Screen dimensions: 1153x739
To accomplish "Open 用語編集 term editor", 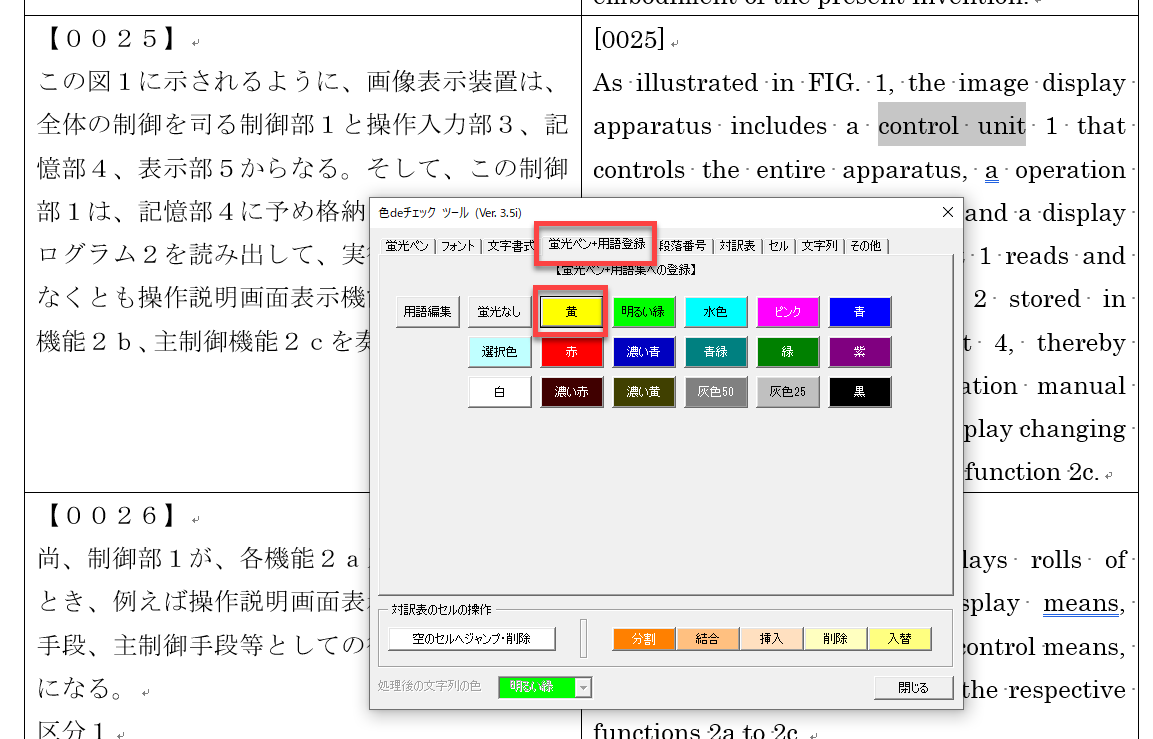I will click(428, 312).
